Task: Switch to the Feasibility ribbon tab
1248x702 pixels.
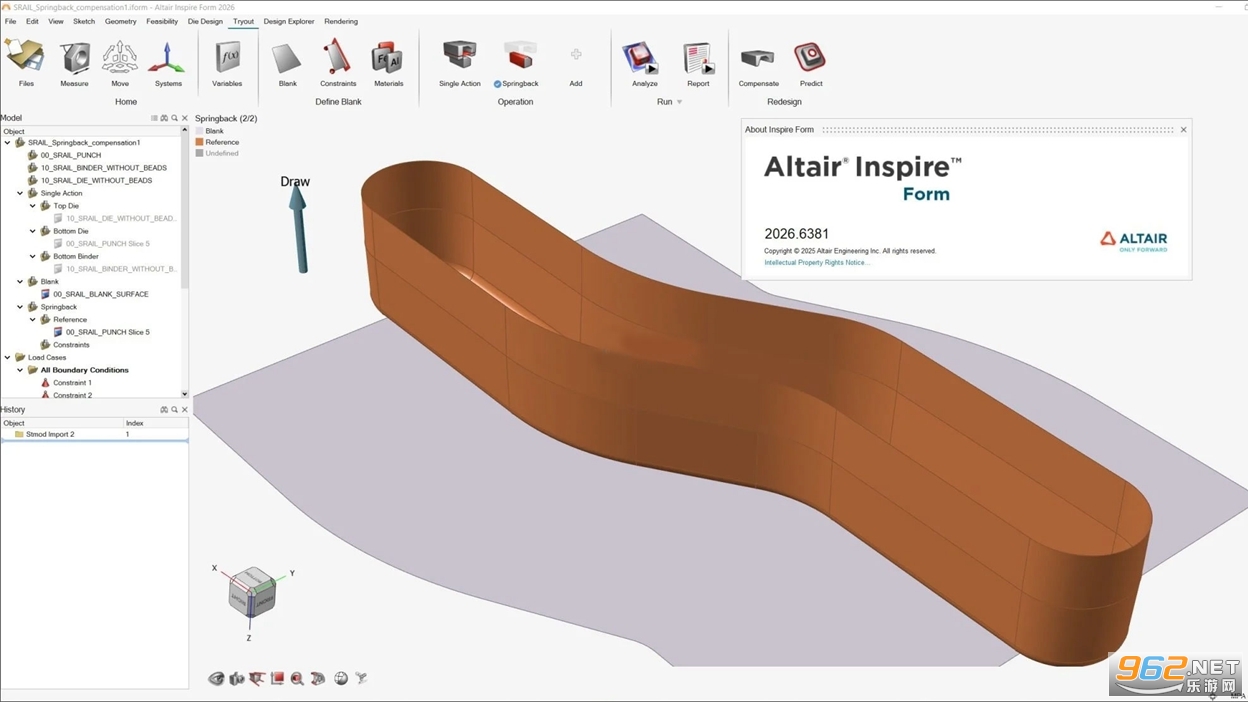Action: [162, 21]
